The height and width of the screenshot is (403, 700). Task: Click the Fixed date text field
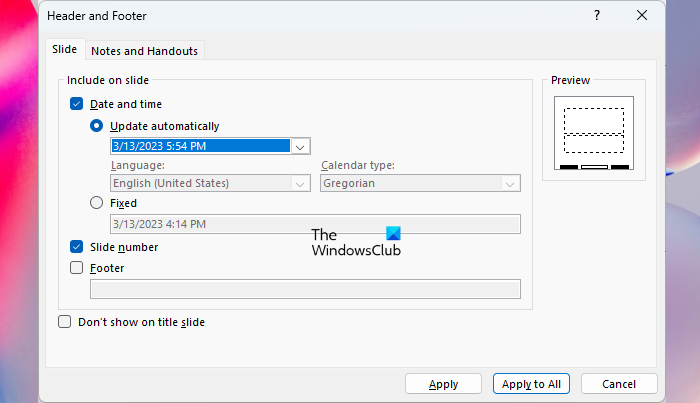pyautogui.click(x=314, y=224)
